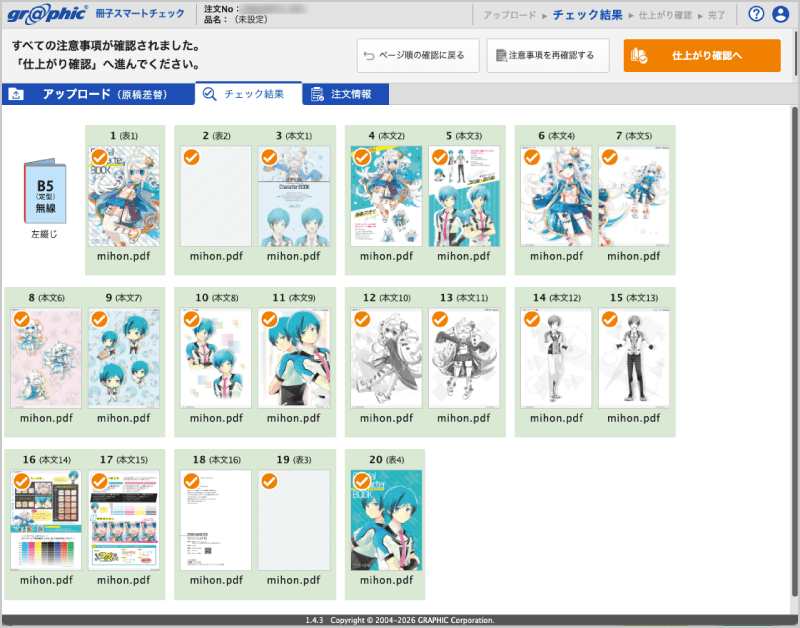Click the ページ順の確認に戻る button

[x=418, y=56]
